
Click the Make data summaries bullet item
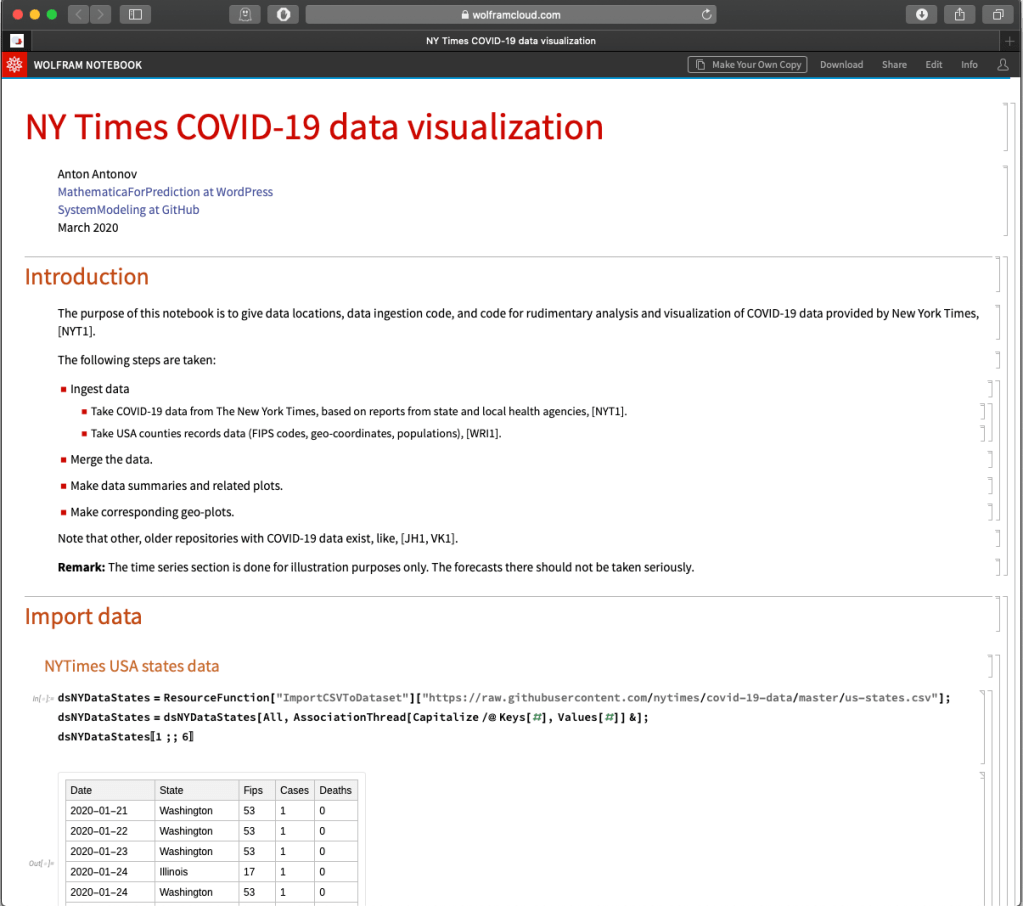(176, 485)
